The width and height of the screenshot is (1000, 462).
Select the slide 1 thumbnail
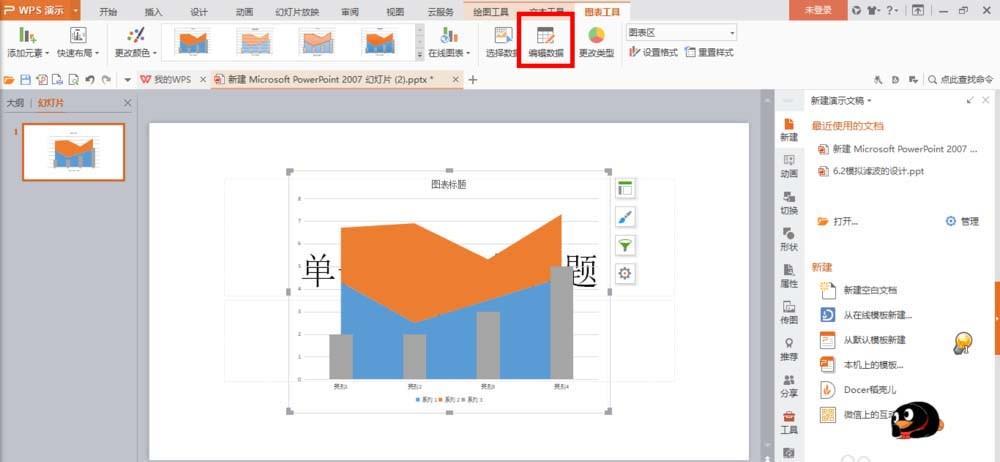pos(74,152)
